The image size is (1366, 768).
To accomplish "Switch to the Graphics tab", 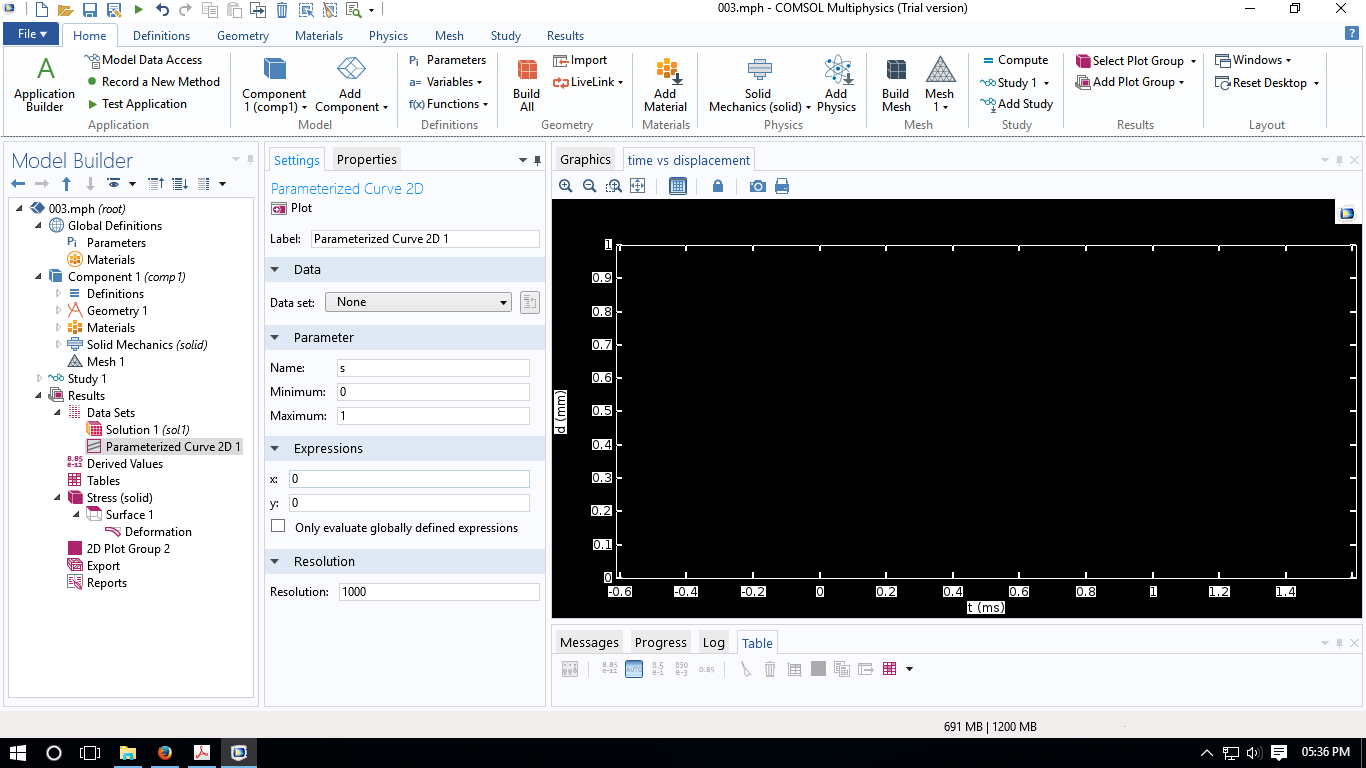I will [585, 160].
